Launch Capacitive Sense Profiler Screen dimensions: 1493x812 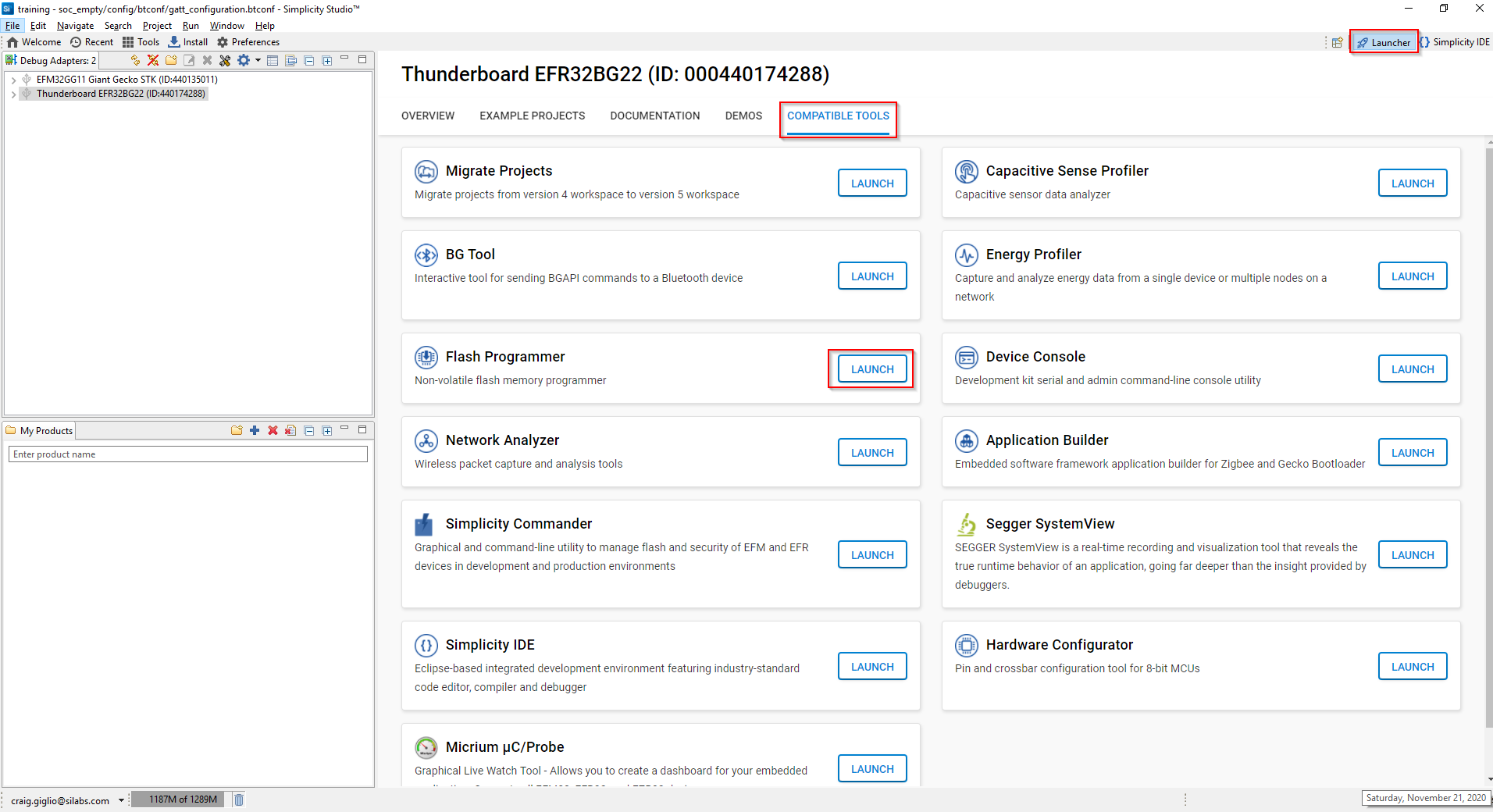[1413, 183]
